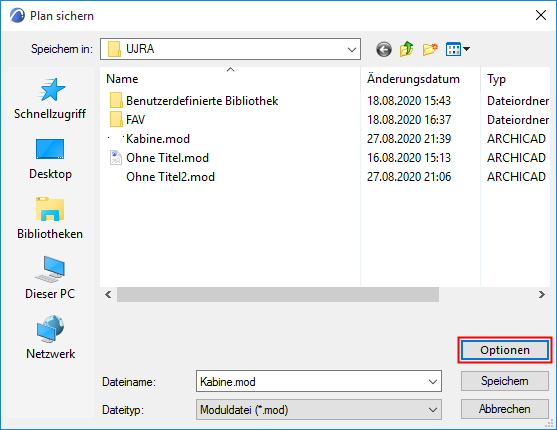Expand the Dateiname dropdown arrow

tap(433, 381)
